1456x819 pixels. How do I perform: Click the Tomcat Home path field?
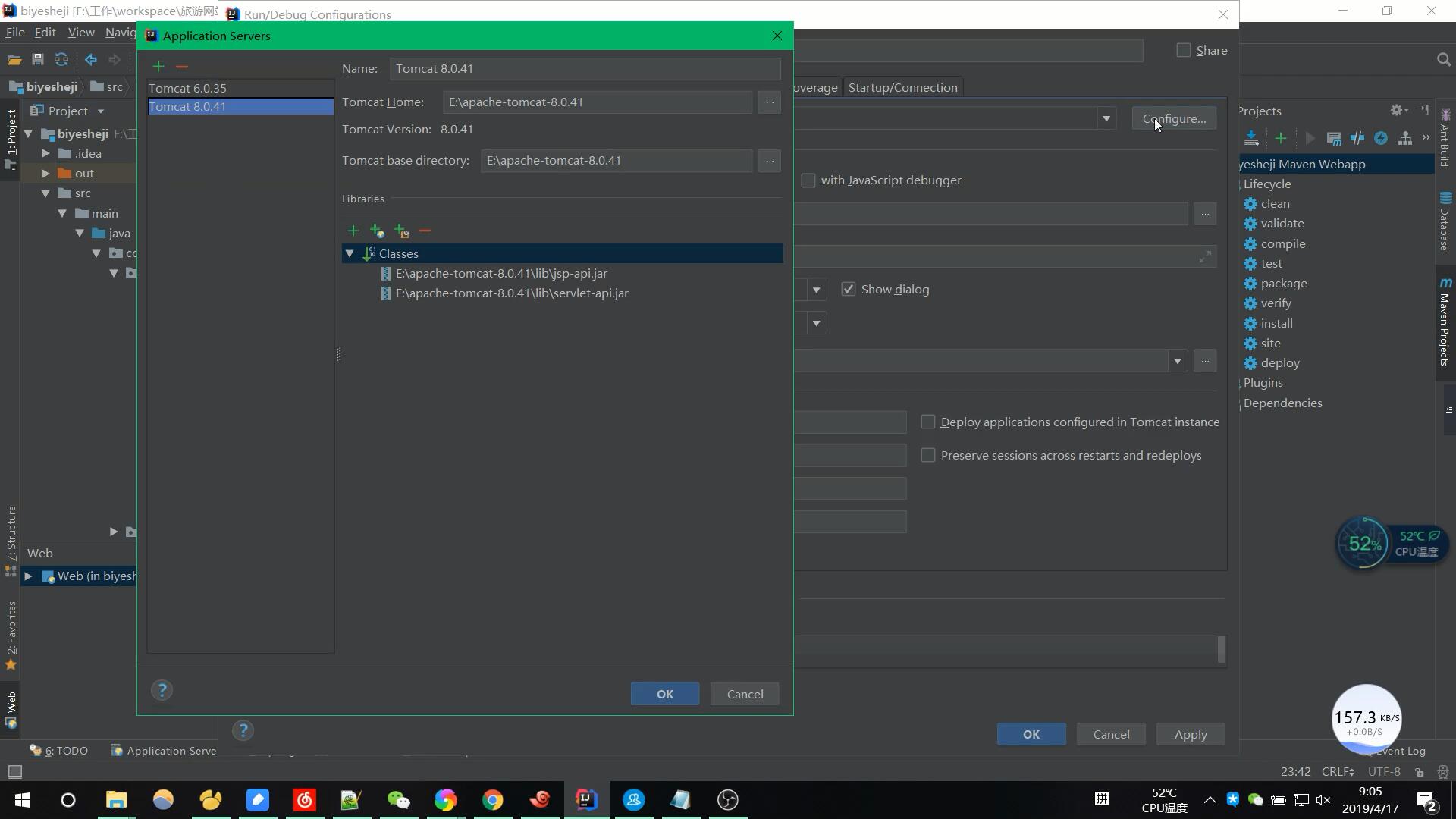pos(598,102)
